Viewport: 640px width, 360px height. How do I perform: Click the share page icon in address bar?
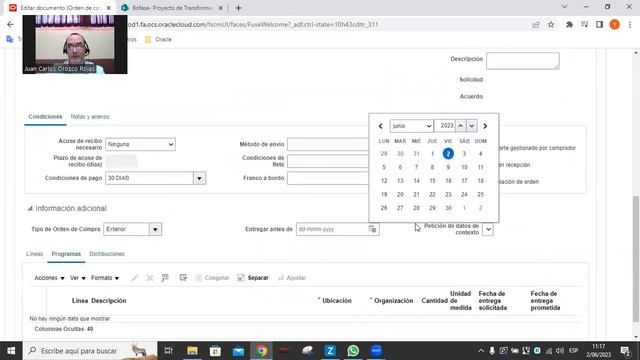pos(536,24)
